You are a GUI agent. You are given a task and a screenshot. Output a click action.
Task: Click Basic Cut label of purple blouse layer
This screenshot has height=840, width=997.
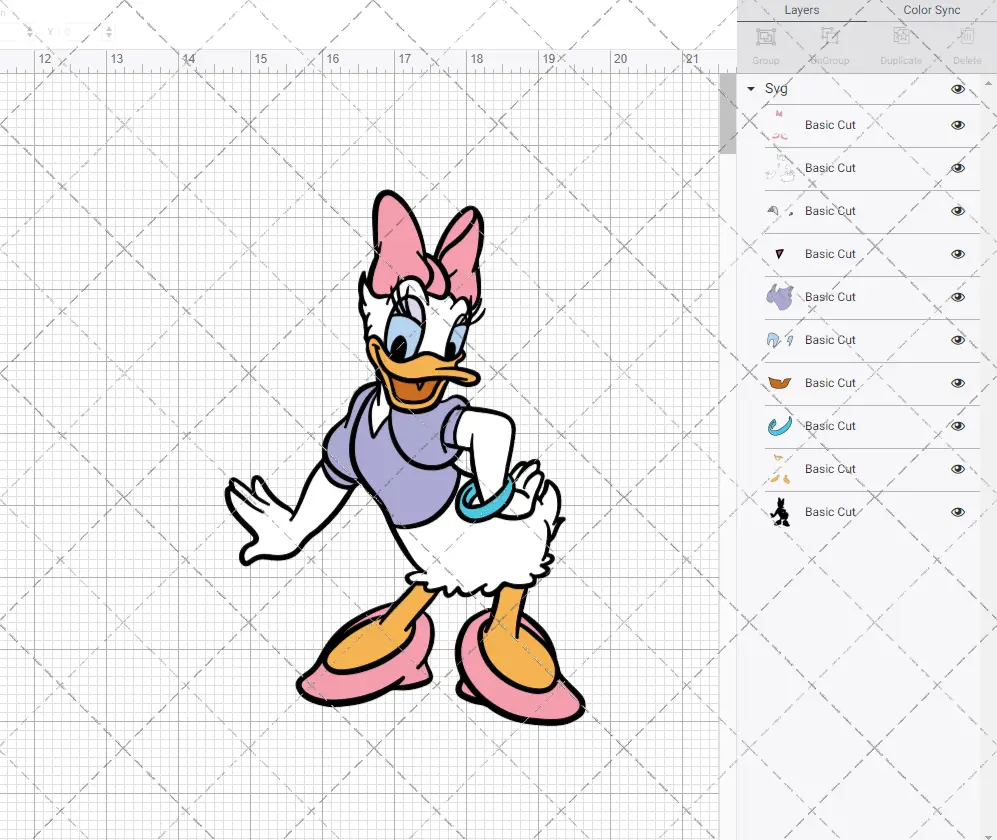pyautogui.click(x=830, y=297)
